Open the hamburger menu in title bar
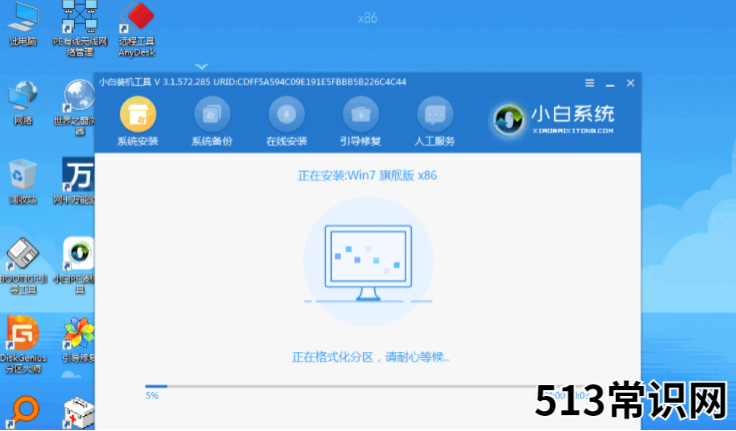 tap(590, 83)
